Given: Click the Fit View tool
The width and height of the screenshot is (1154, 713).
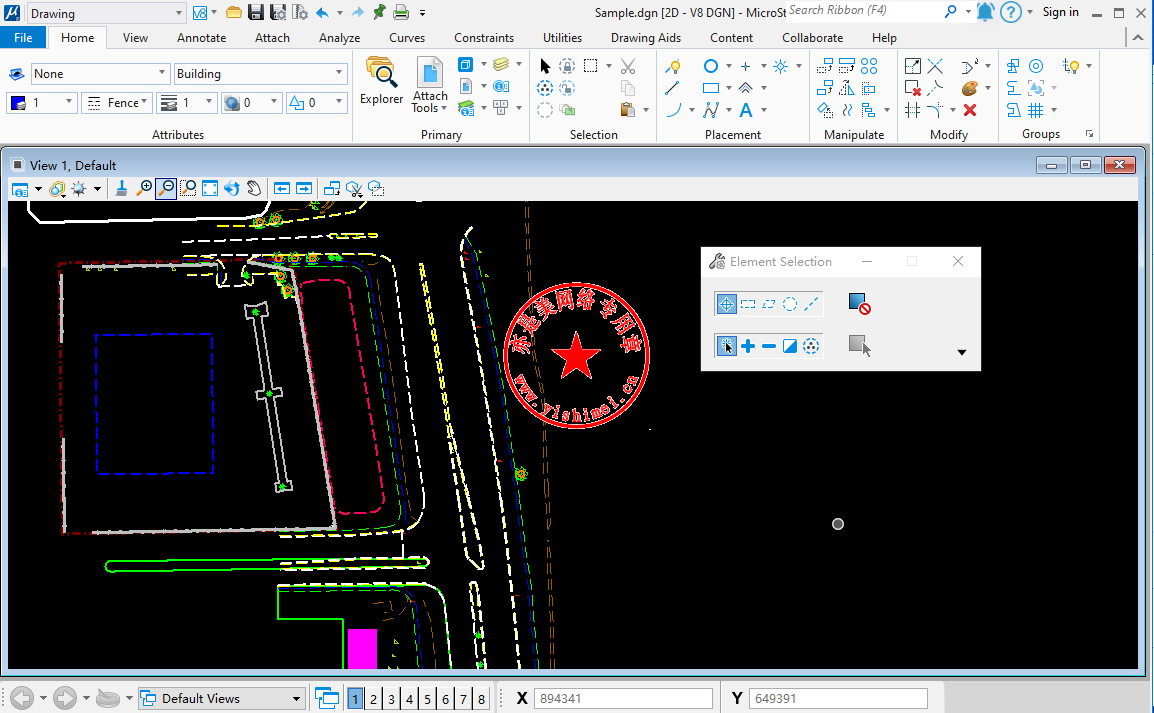Looking at the screenshot, I should click(x=210, y=188).
